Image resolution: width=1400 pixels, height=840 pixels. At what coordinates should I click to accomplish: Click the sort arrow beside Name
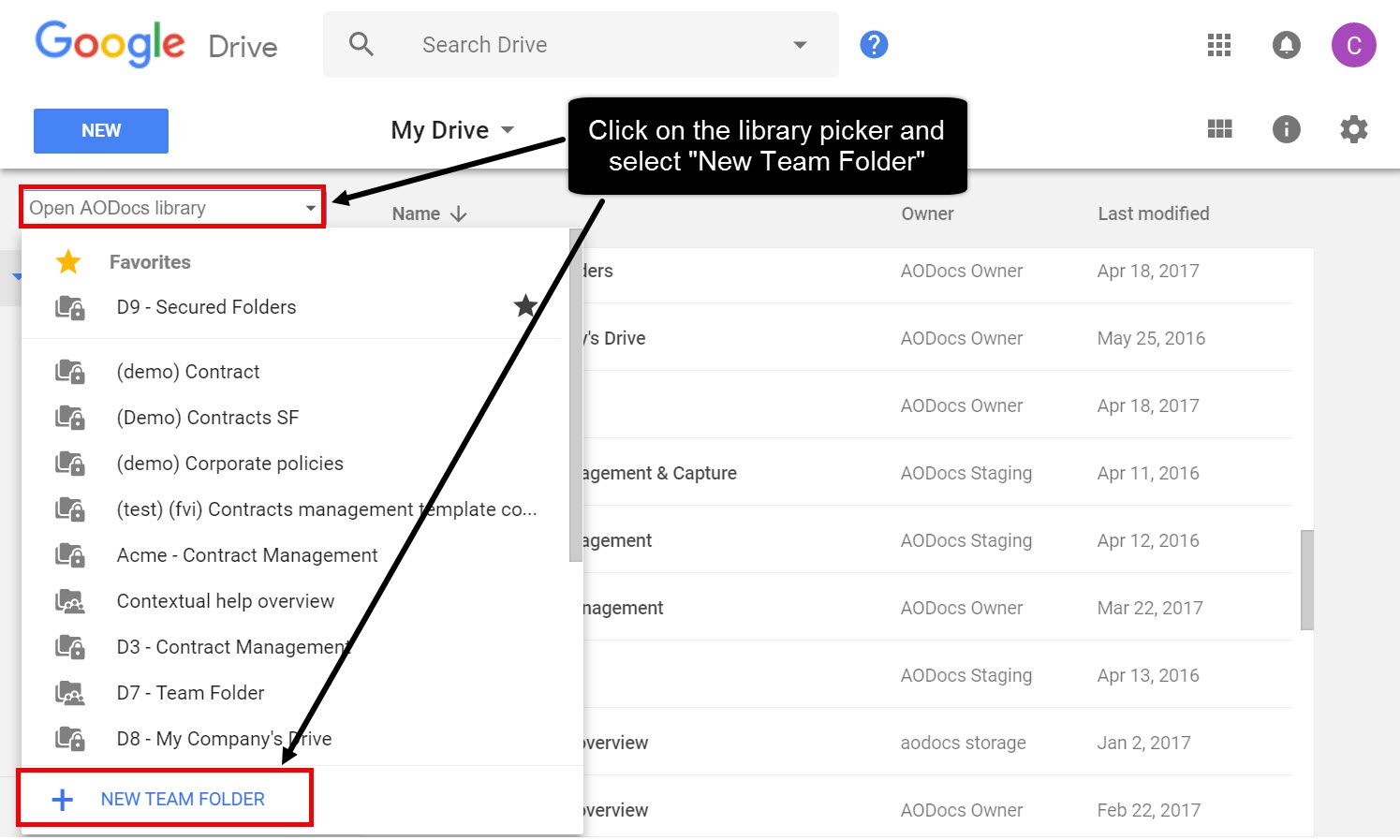(458, 214)
